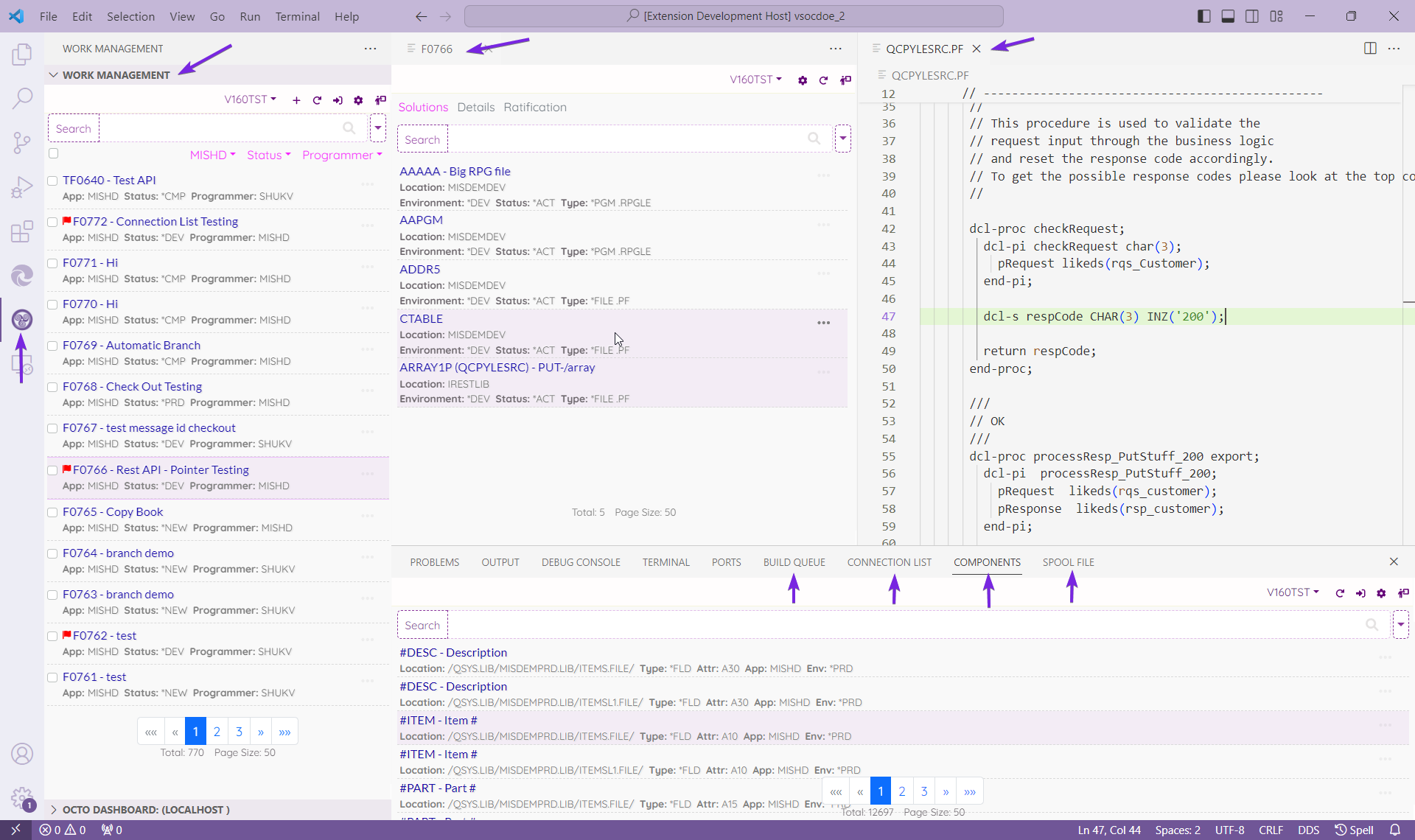Open the Source Control activity bar icon

(x=22, y=142)
